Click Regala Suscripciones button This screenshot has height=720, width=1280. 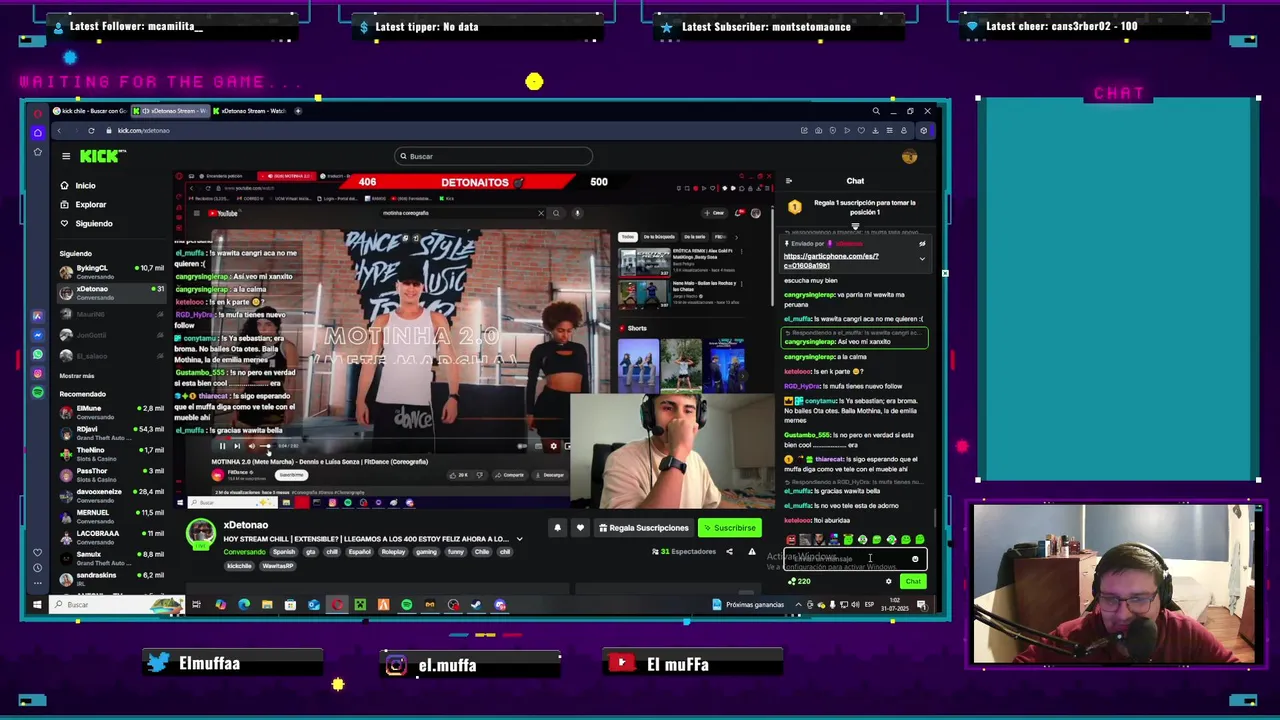click(x=643, y=528)
